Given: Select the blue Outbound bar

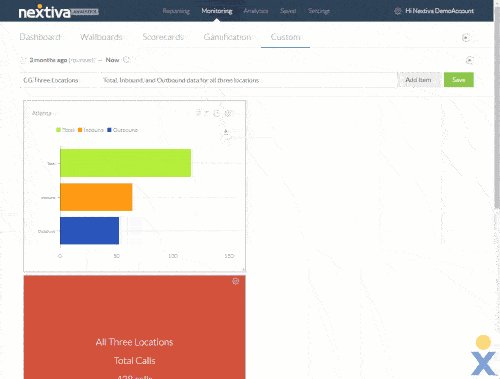Looking at the screenshot, I should pos(89,231).
